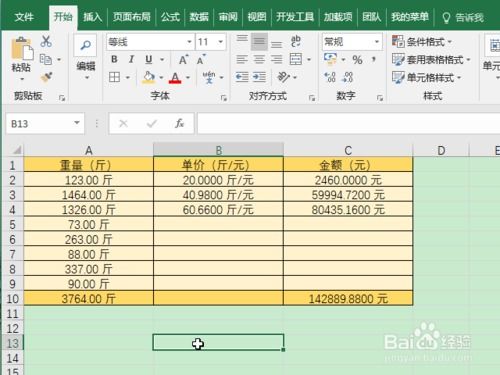Open 单元格样式 cell styles

[426, 77]
